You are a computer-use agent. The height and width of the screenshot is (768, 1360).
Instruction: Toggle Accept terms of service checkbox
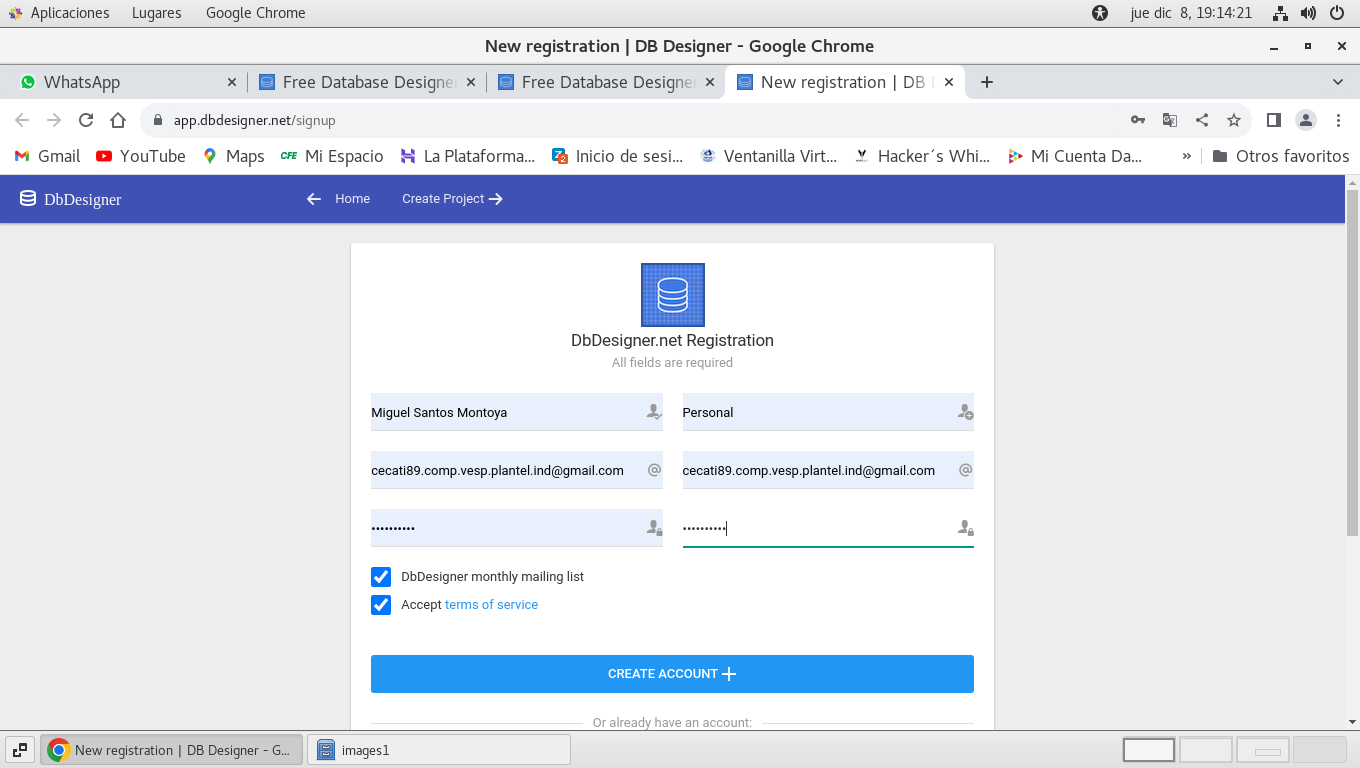click(381, 605)
